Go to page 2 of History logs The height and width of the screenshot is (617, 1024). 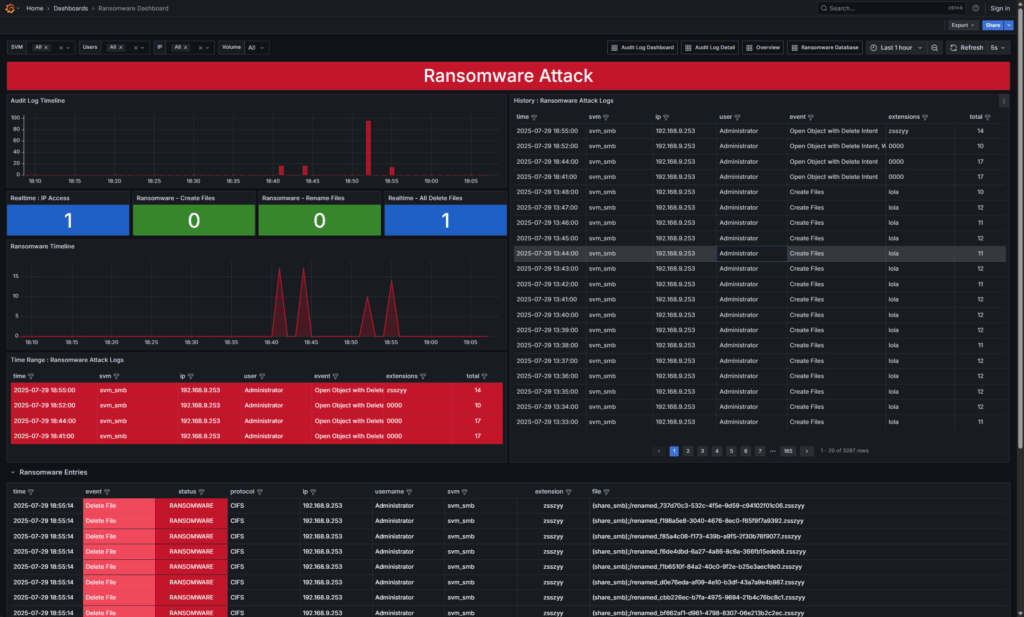tap(688, 451)
